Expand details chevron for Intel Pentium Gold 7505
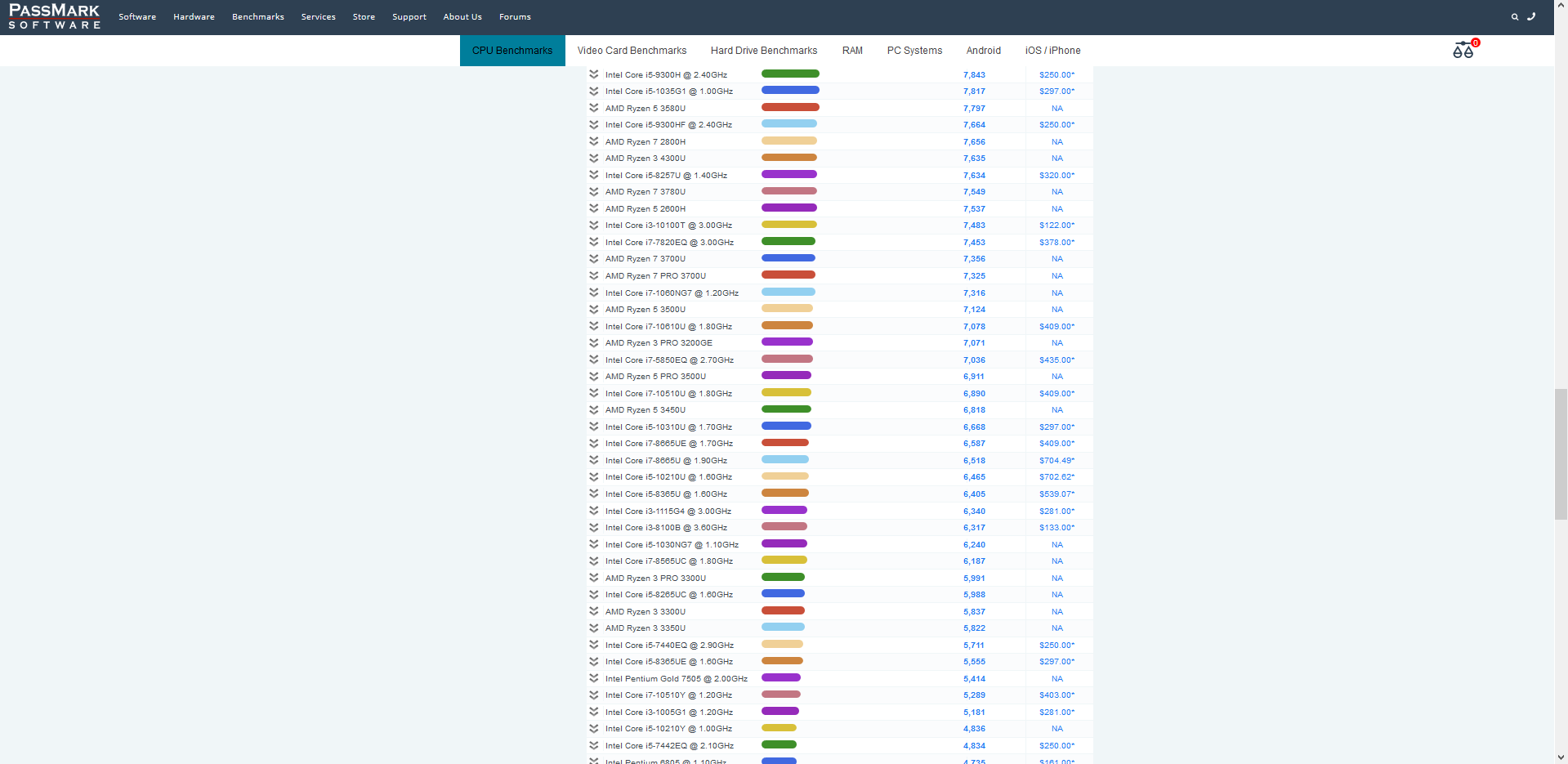The height and width of the screenshot is (764, 1568). pyautogui.click(x=594, y=678)
